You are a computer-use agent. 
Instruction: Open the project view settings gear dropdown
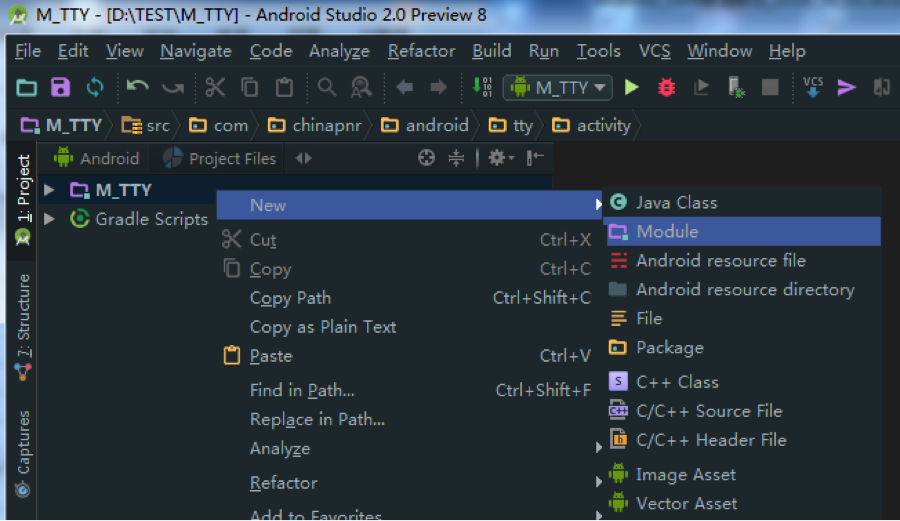pyautogui.click(x=500, y=158)
